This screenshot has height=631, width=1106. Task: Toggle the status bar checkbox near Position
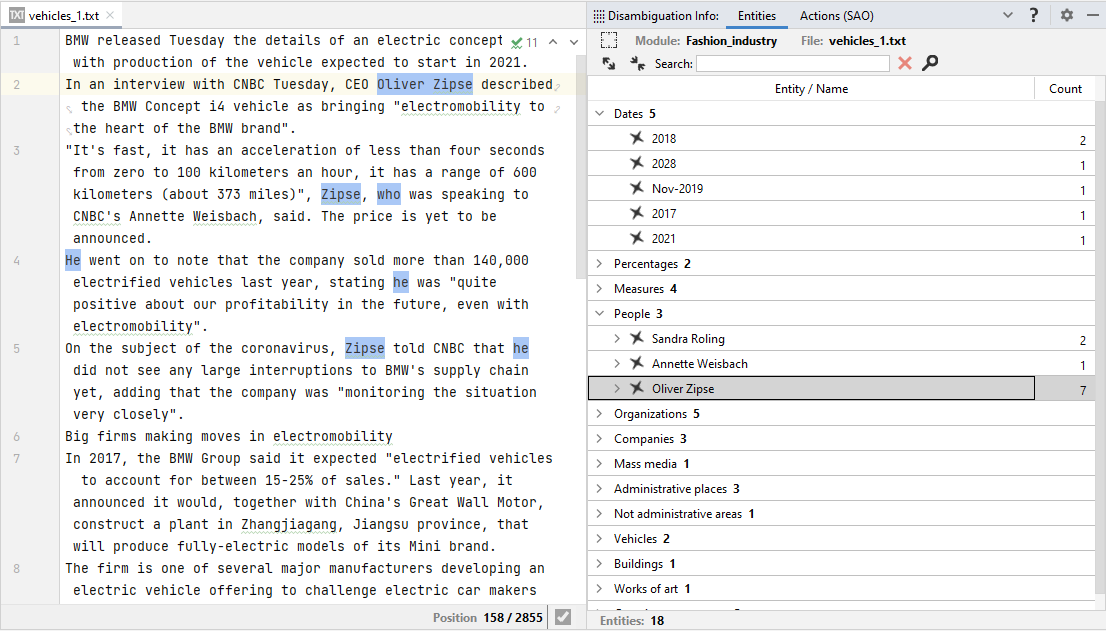pos(563,617)
